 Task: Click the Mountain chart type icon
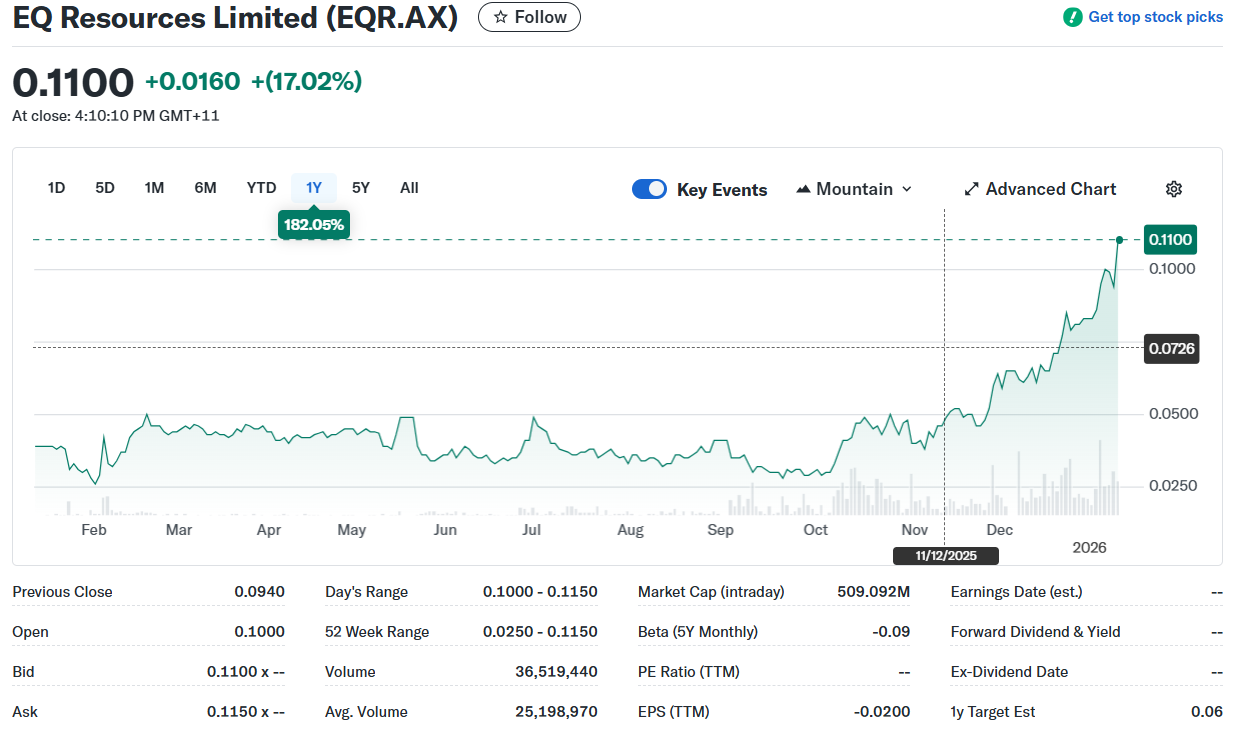pyautogui.click(x=803, y=189)
